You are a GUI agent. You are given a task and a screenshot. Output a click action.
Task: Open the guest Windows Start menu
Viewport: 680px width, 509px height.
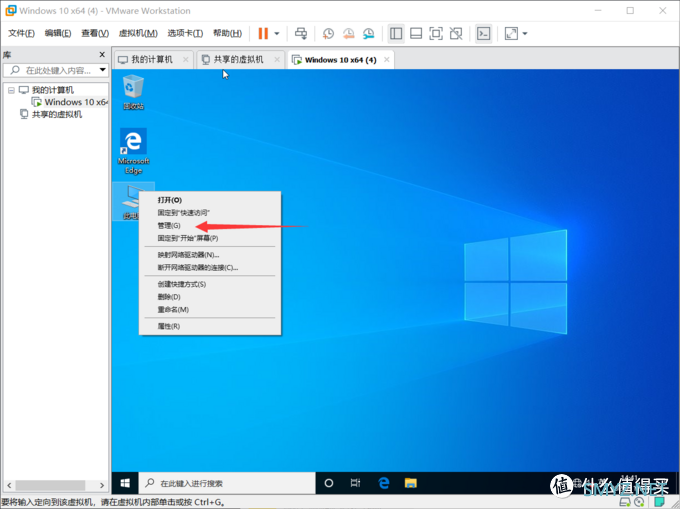pyautogui.click(x=125, y=483)
